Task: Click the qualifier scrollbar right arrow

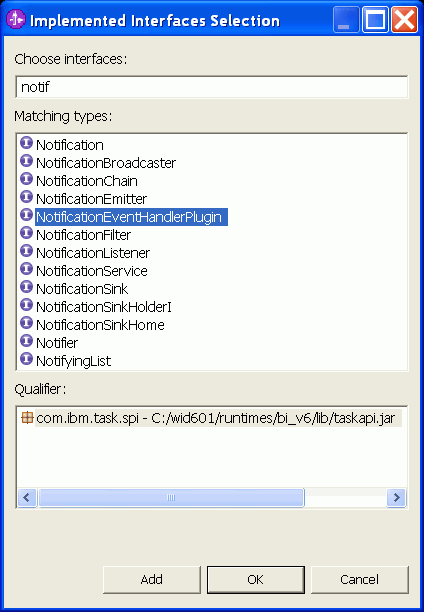Action: coord(397,498)
